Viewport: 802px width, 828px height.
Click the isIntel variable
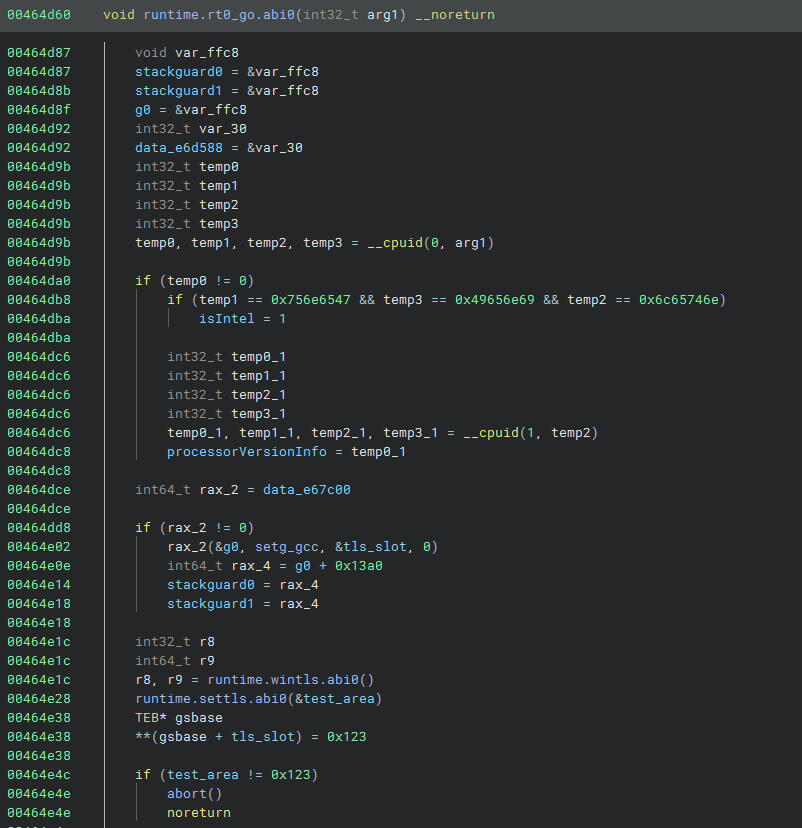click(x=227, y=319)
